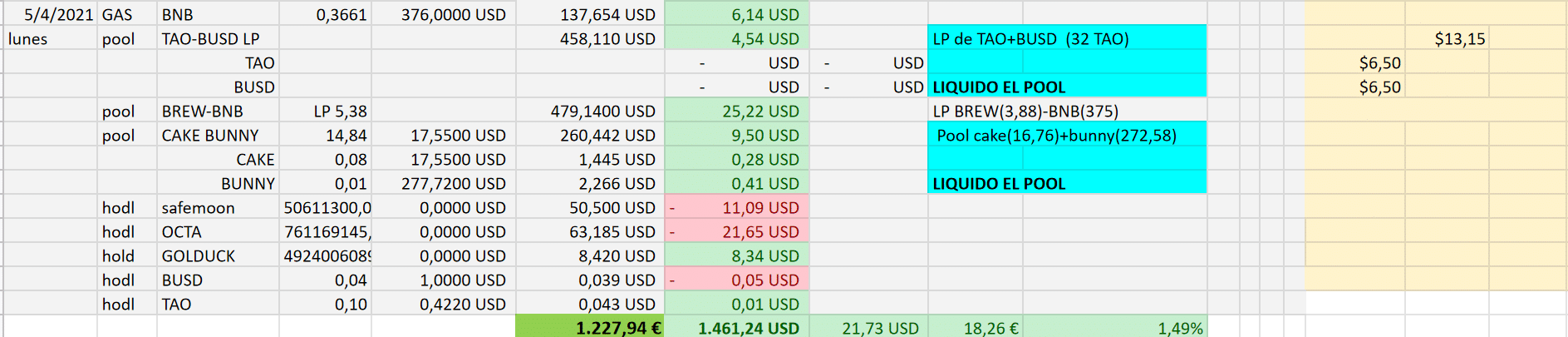Screen dimensions: 1568x337
Task: Click the CAKE BUNNY pool row name
Action: (x=218, y=135)
